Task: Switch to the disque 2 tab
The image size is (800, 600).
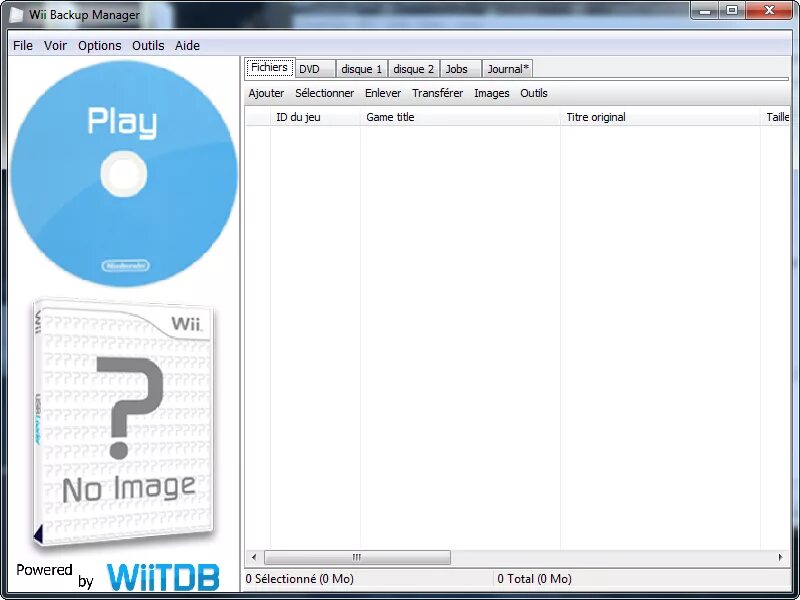Action: pos(414,69)
